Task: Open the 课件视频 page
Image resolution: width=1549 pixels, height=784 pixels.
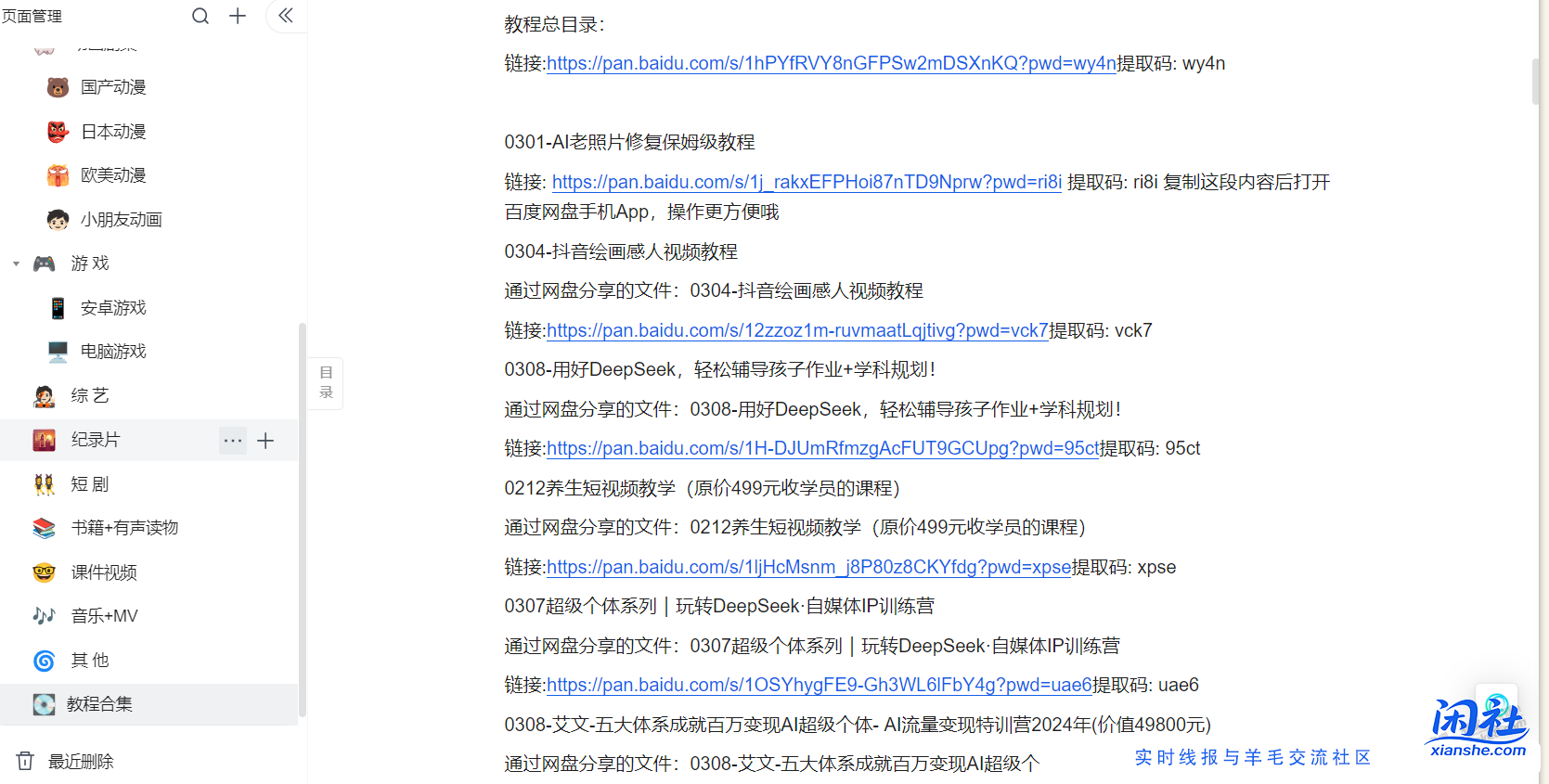Action: (x=104, y=572)
